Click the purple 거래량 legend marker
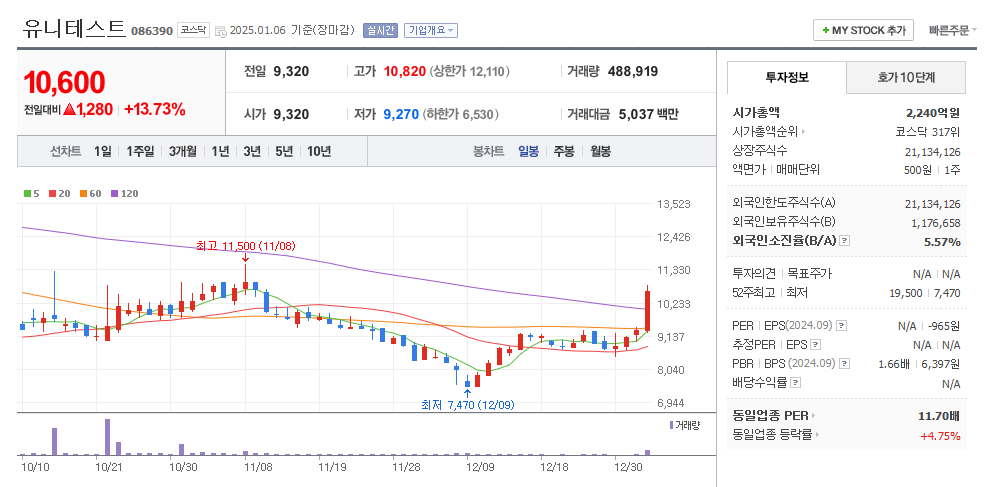 672,425
